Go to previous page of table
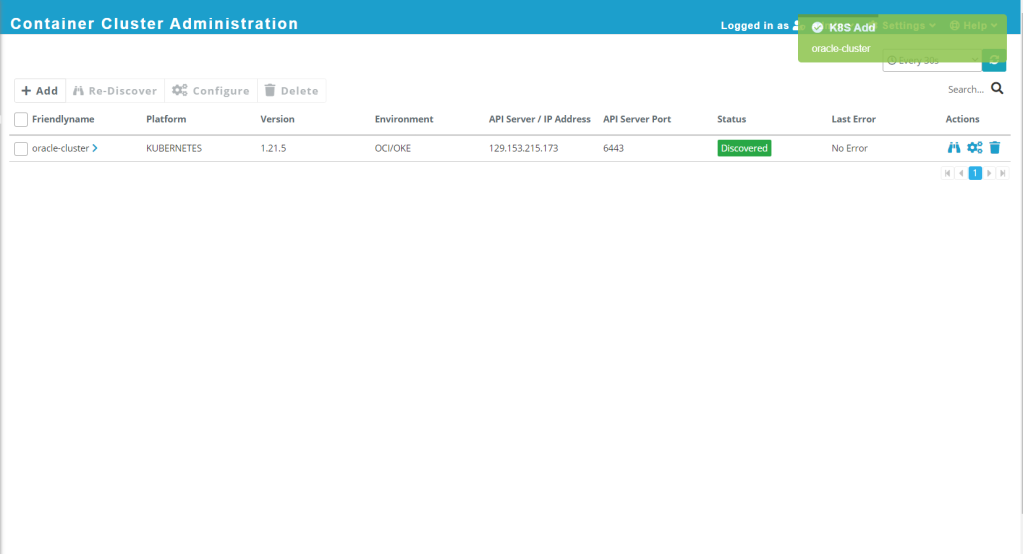Image resolution: width=1023 pixels, height=554 pixels. pyautogui.click(x=961, y=173)
